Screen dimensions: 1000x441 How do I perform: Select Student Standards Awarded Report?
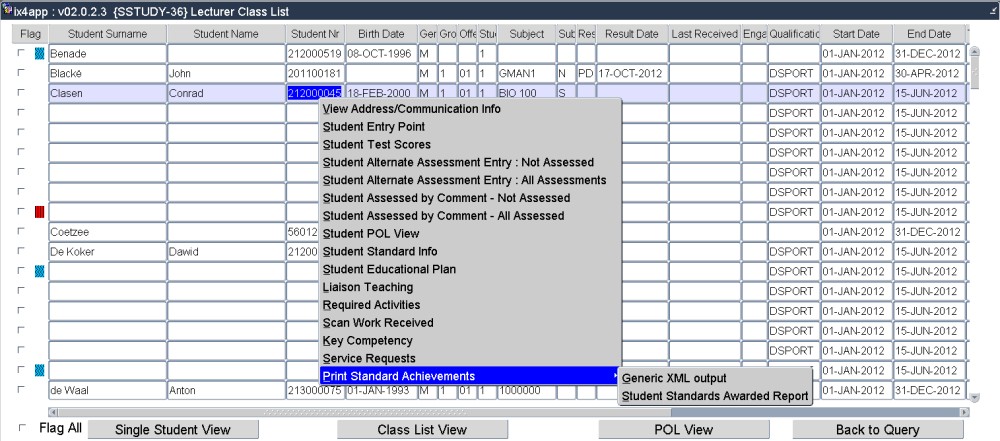point(715,396)
